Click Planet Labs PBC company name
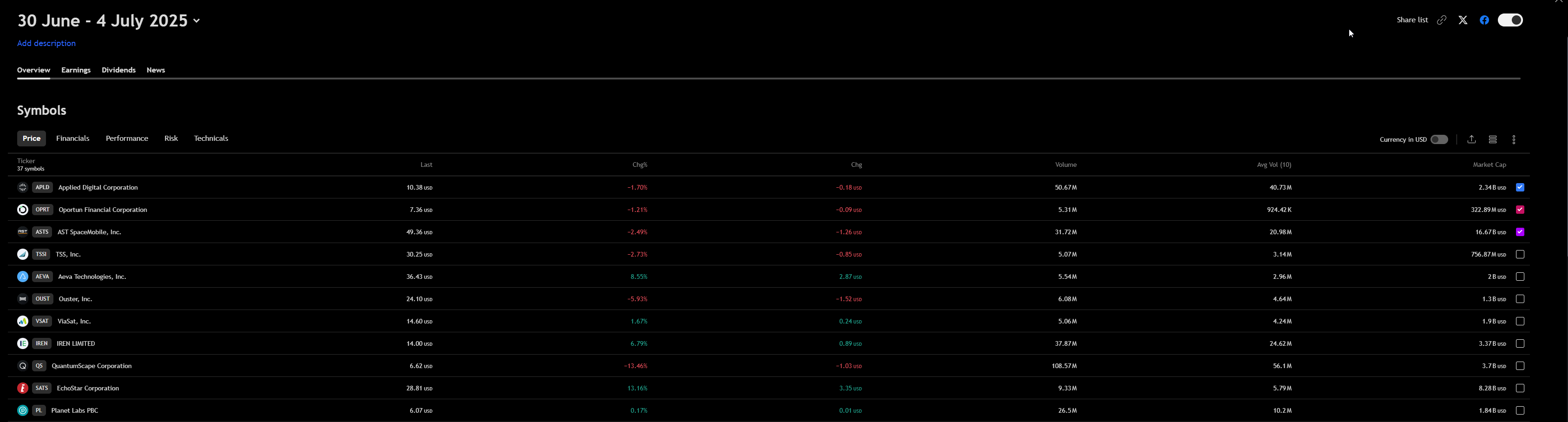The image size is (1568, 422). point(75,410)
